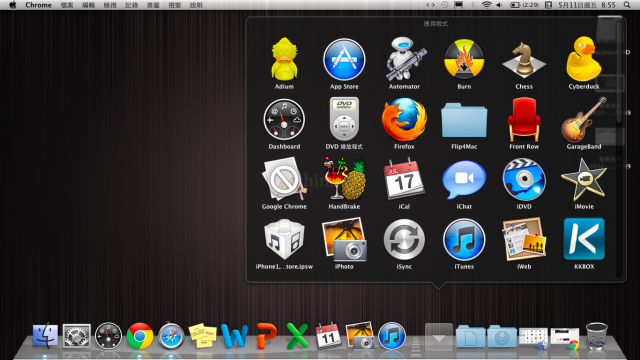Collapse the applications stack in the Dock
Screen dimensions: 640x360
(439, 336)
